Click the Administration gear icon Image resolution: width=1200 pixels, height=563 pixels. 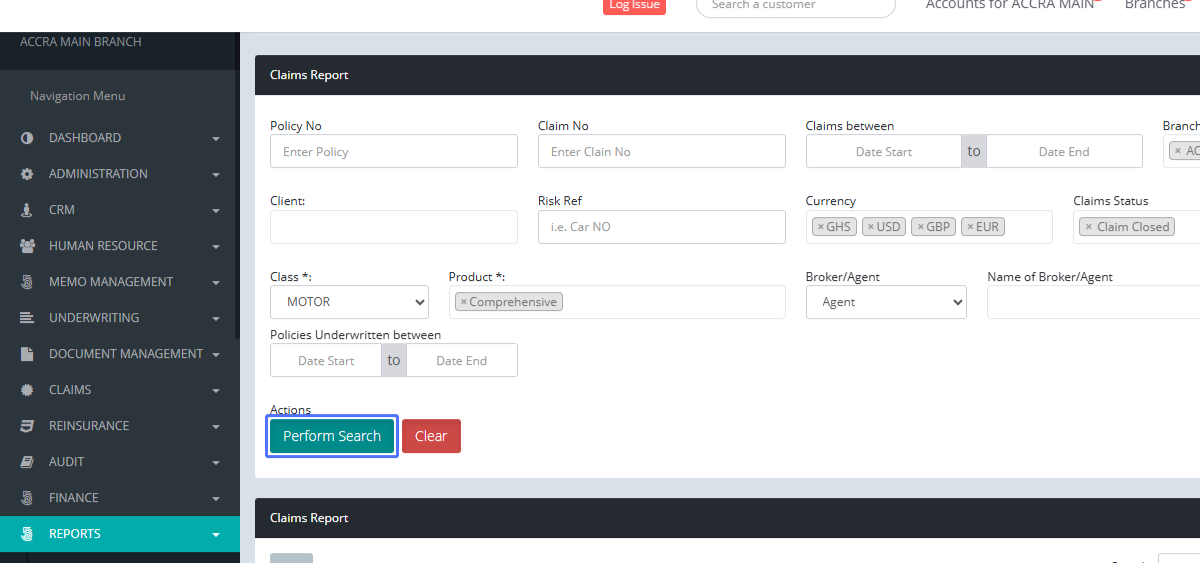27,174
